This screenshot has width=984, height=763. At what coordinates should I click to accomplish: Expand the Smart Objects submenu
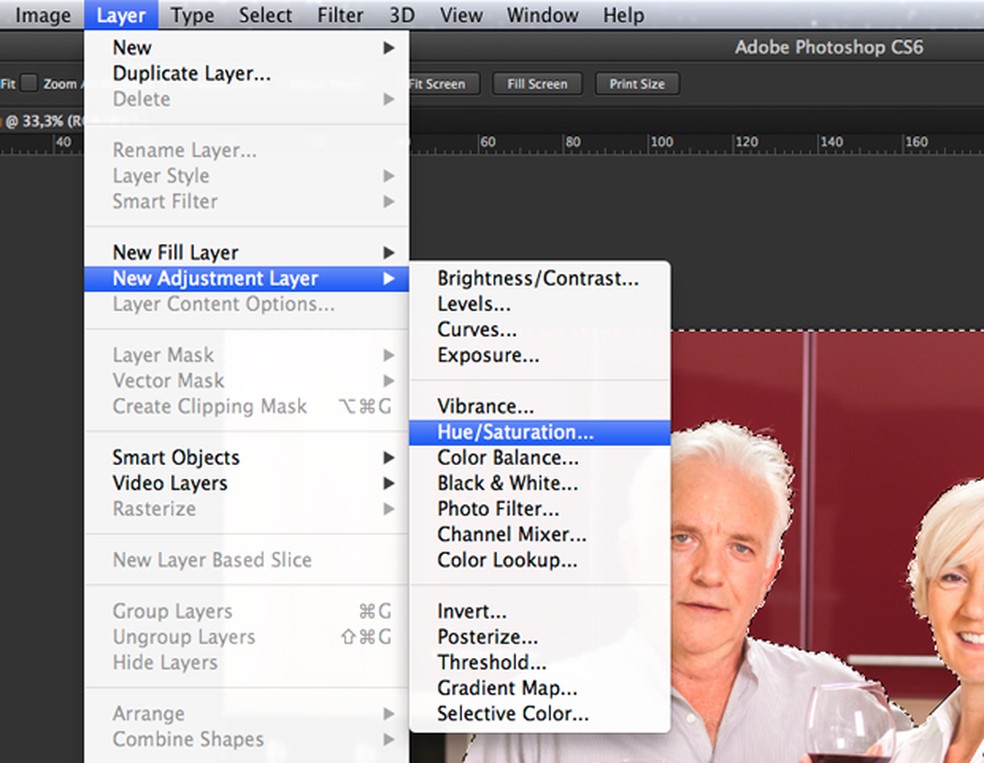click(x=247, y=457)
